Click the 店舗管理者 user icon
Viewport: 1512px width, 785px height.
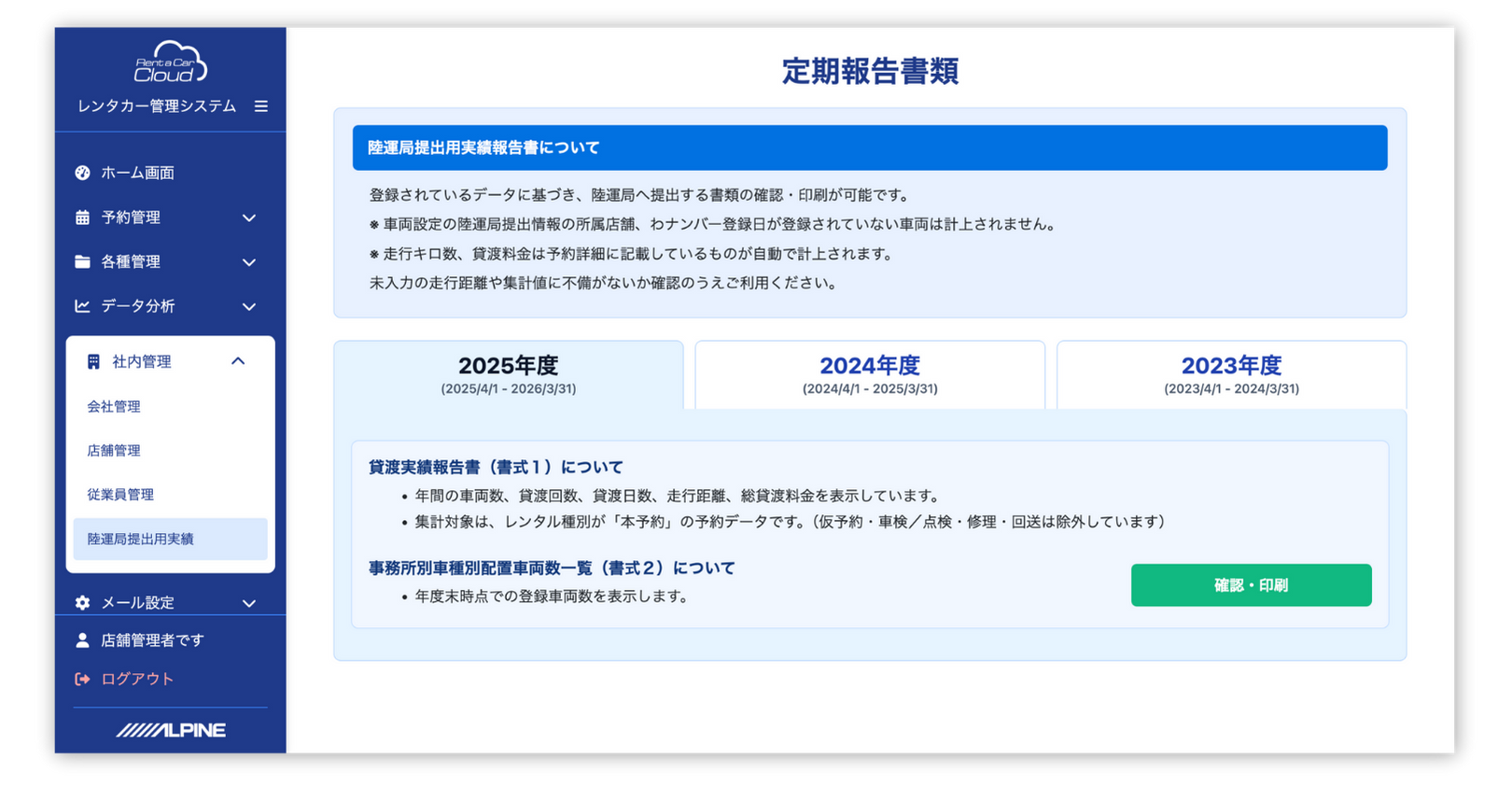[82, 640]
